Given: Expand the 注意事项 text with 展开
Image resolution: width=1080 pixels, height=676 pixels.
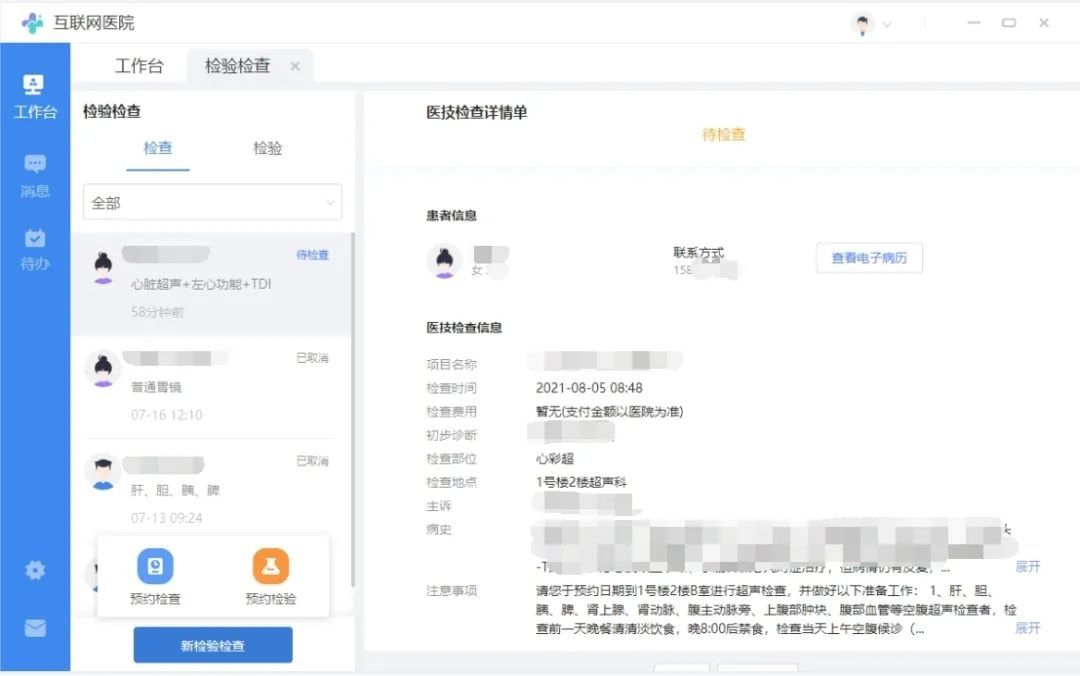Looking at the screenshot, I should (1028, 628).
